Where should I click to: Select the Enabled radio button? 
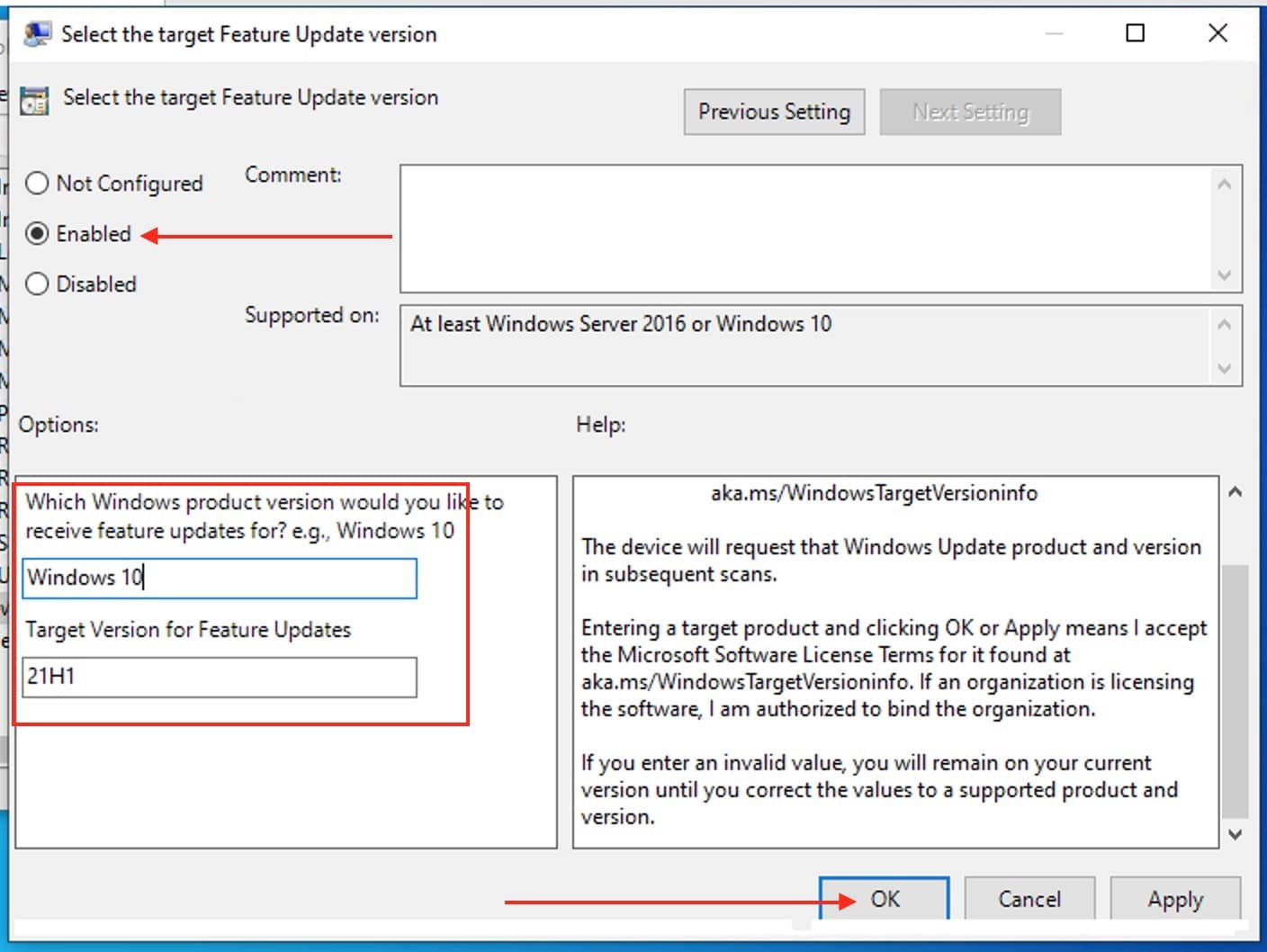[x=38, y=234]
